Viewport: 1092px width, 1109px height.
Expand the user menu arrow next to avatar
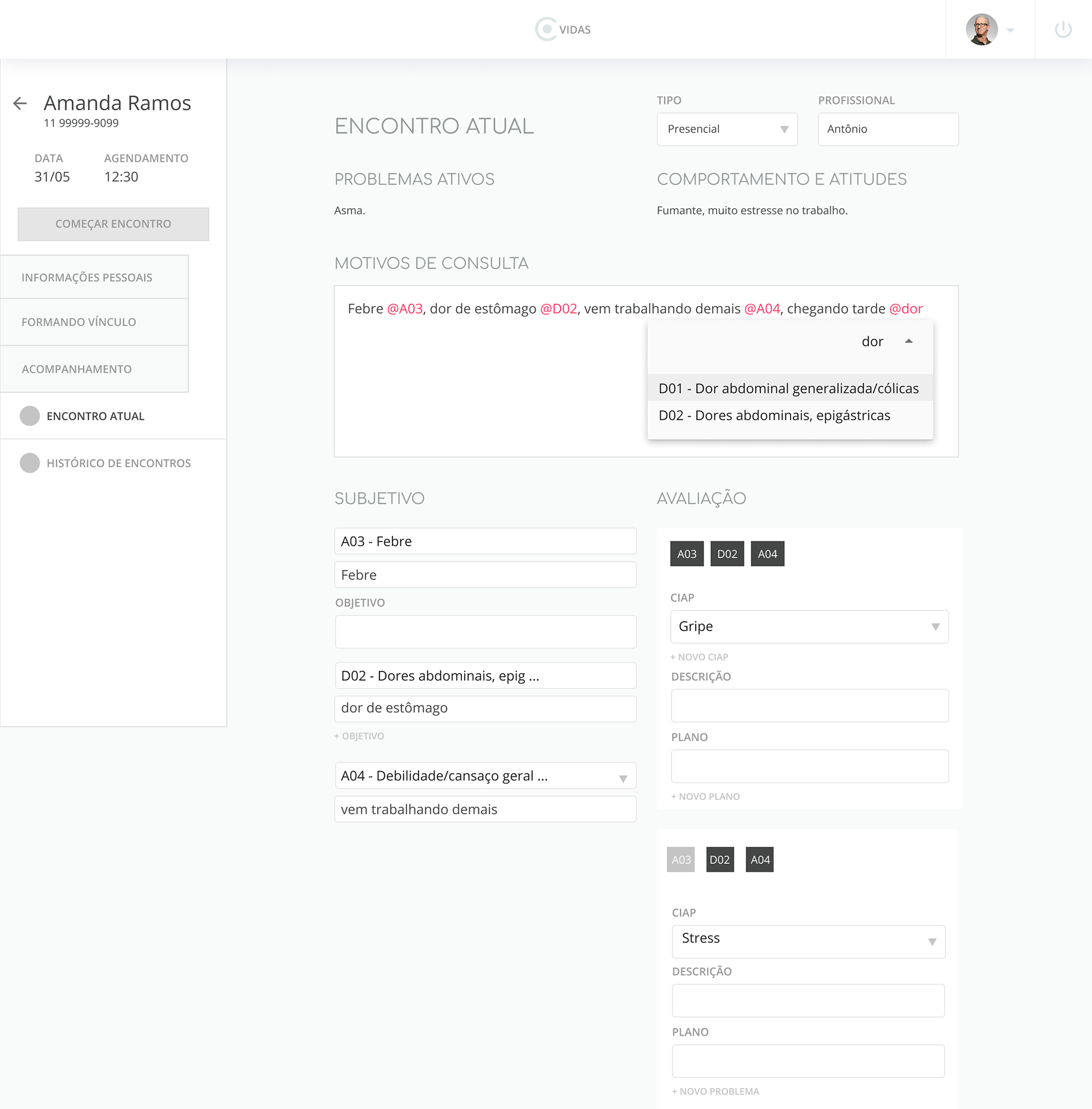pos(1011,30)
